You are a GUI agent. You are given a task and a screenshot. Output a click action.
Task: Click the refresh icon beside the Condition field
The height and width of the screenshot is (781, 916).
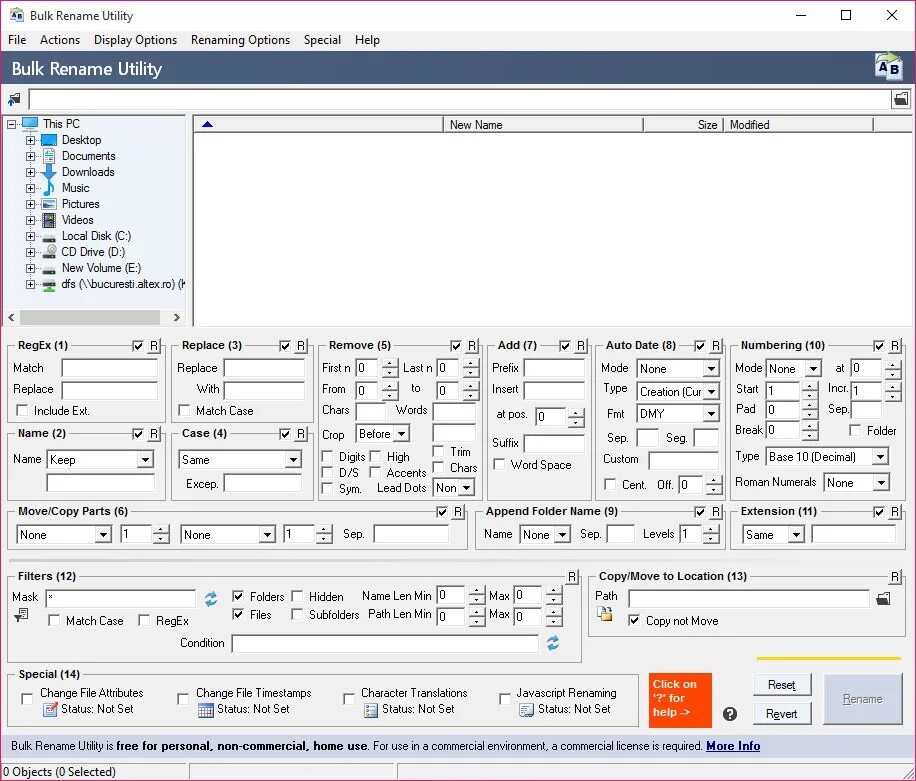click(x=553, y=643)
